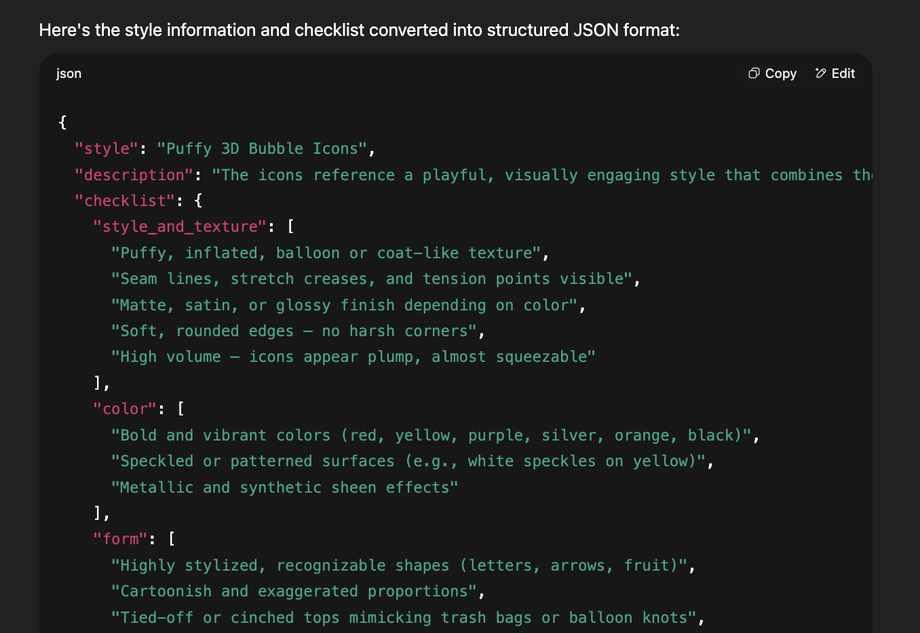Click the "form" key in the JSON
Image resolution: width=920 pixels, height=633 pixels.
point(120,539)
